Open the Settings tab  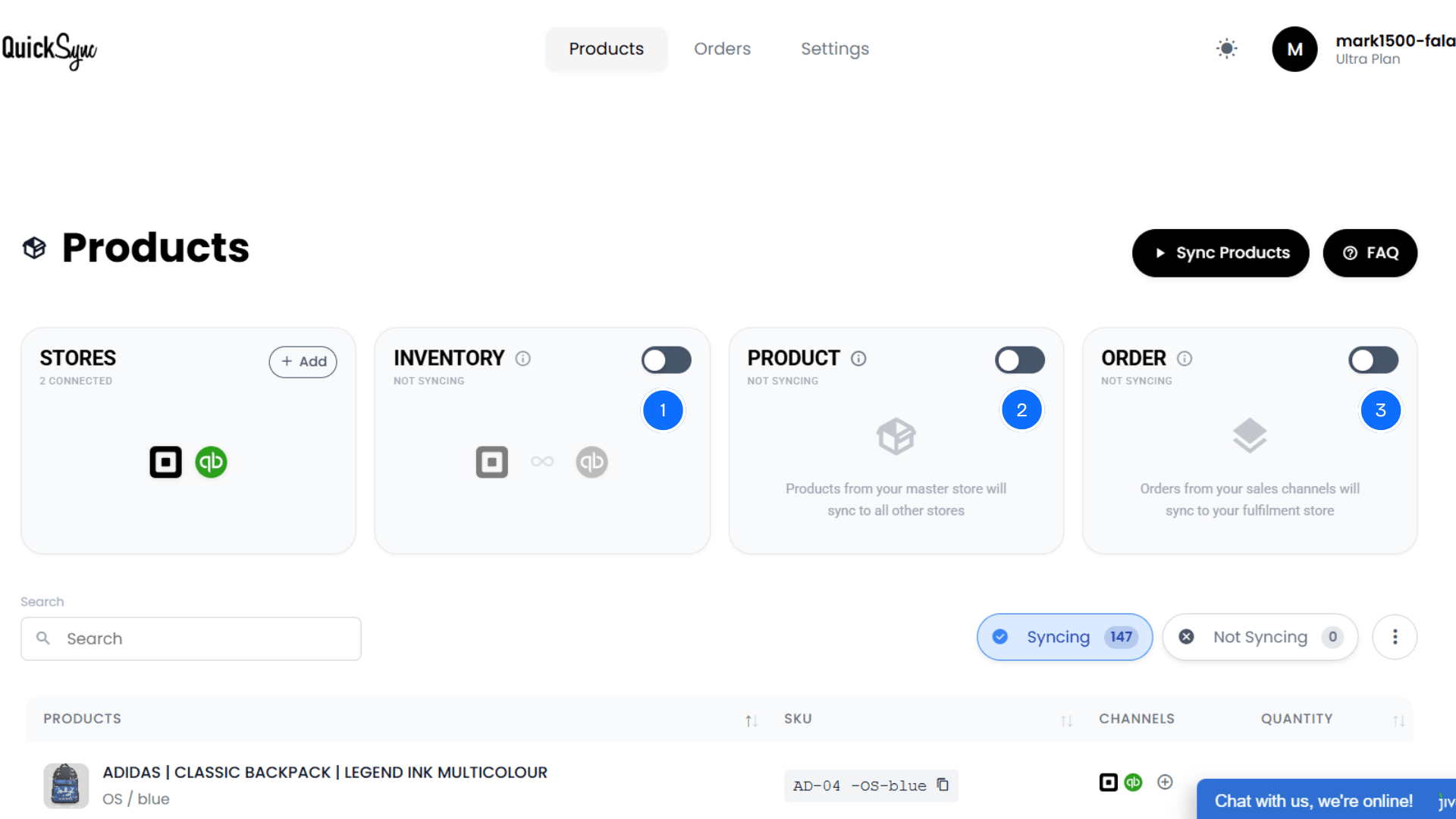pyautogui.click(x=834, y=49)
